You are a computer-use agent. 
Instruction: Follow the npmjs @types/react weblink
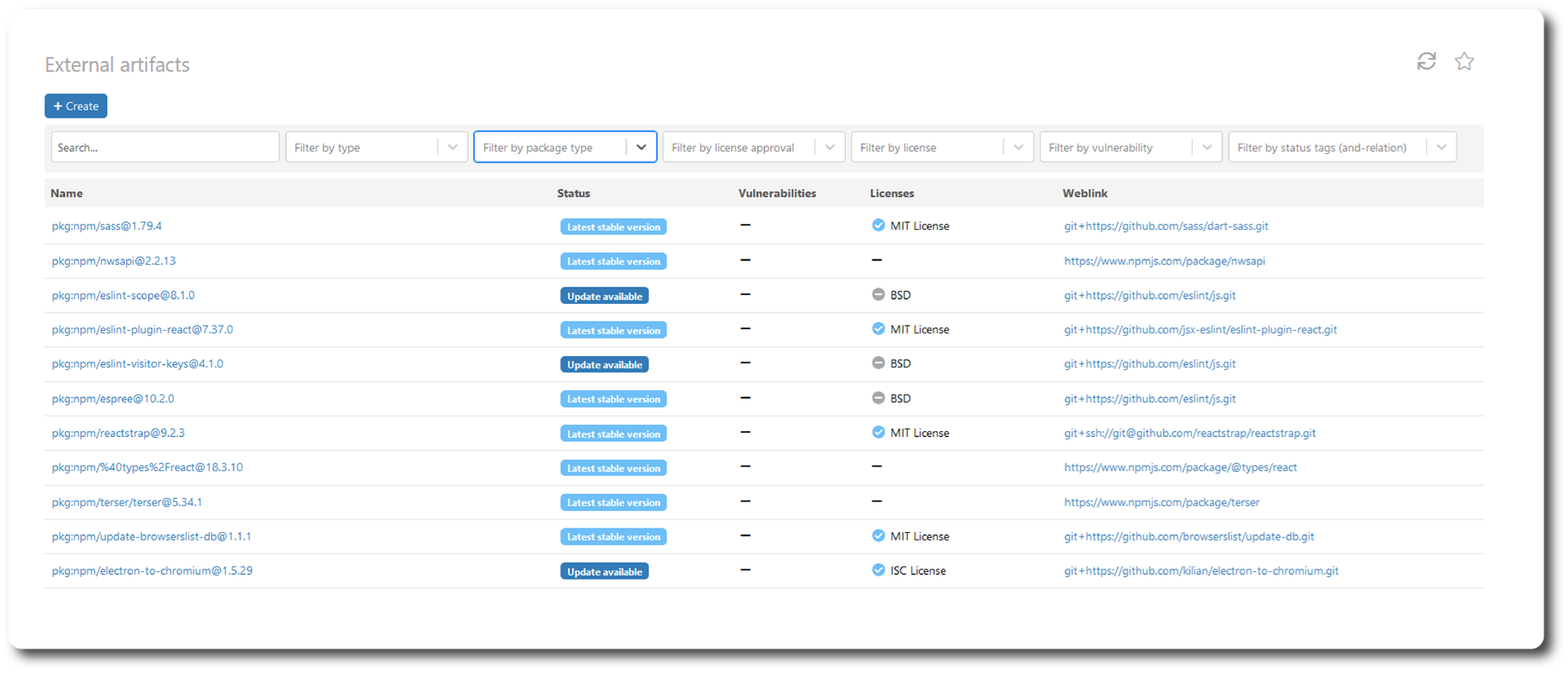coord(1180,468)
